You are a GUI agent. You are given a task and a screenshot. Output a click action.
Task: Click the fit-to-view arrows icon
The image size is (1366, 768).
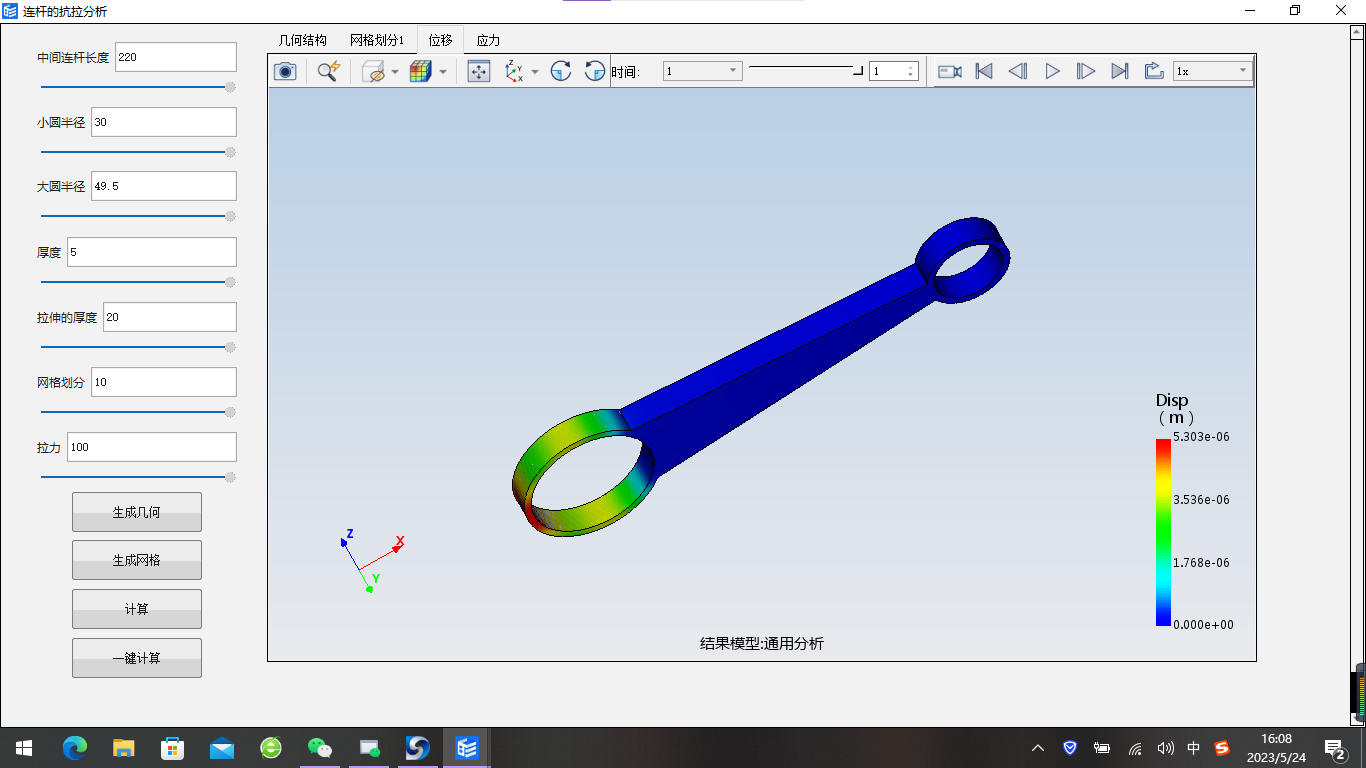tap(479, 71)
